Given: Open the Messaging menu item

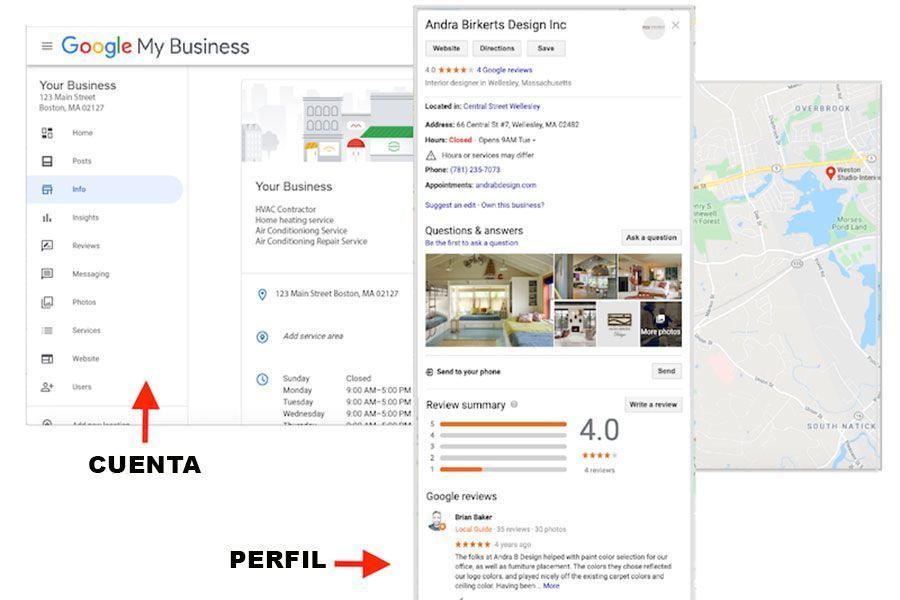Looking at the screenshot, I should [91, 274].
